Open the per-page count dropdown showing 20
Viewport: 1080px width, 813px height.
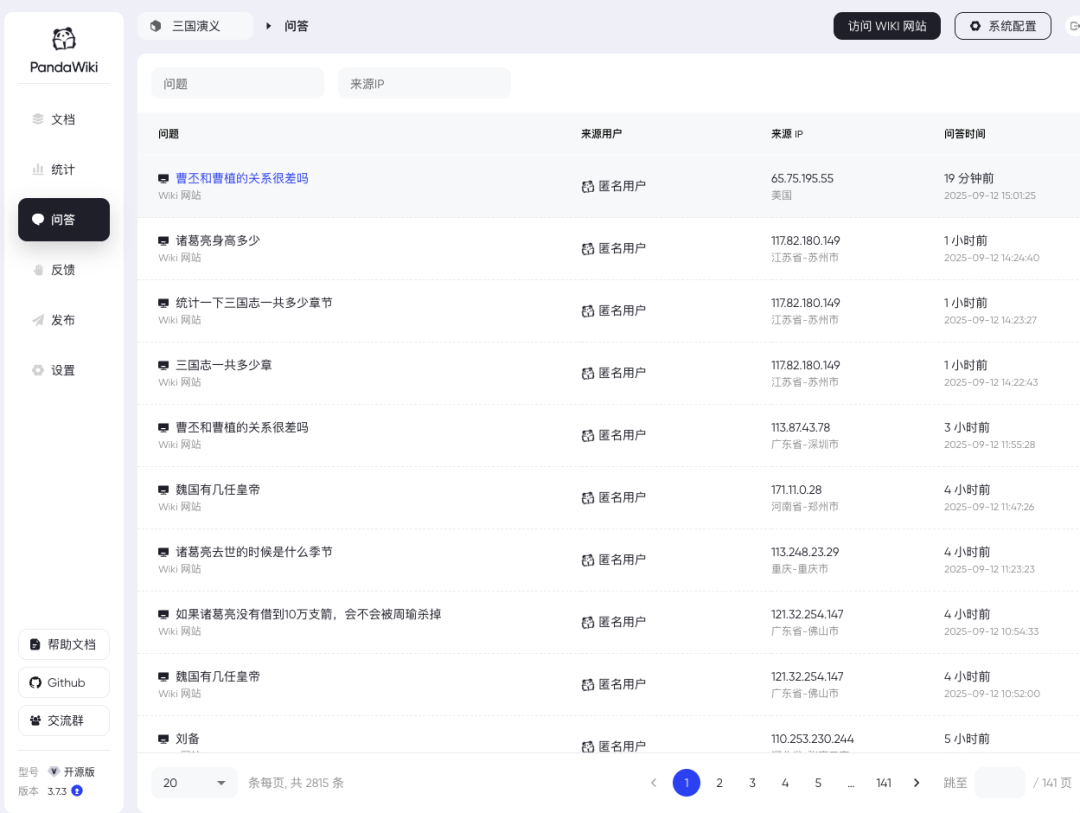[x=193, y=783]
